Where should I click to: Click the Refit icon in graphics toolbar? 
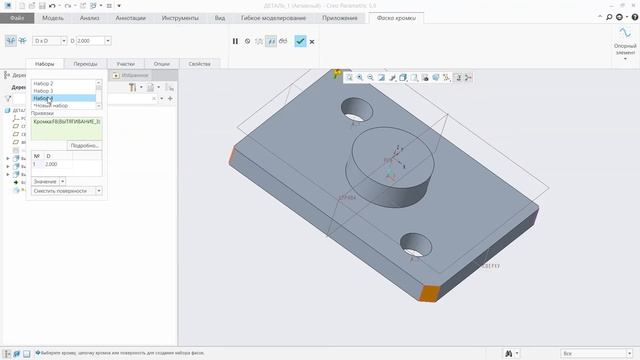click(x=349, y=78)
